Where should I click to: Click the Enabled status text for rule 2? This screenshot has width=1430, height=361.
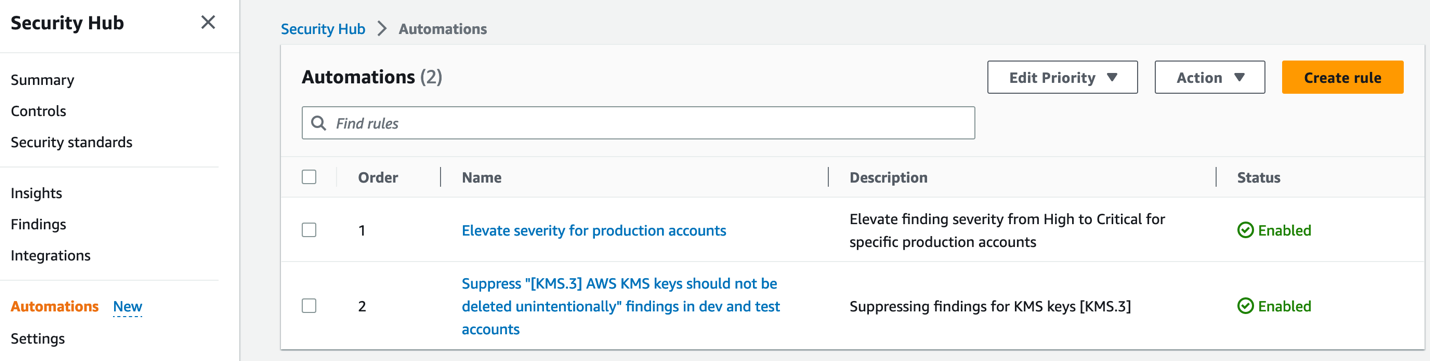point(1284,306)
